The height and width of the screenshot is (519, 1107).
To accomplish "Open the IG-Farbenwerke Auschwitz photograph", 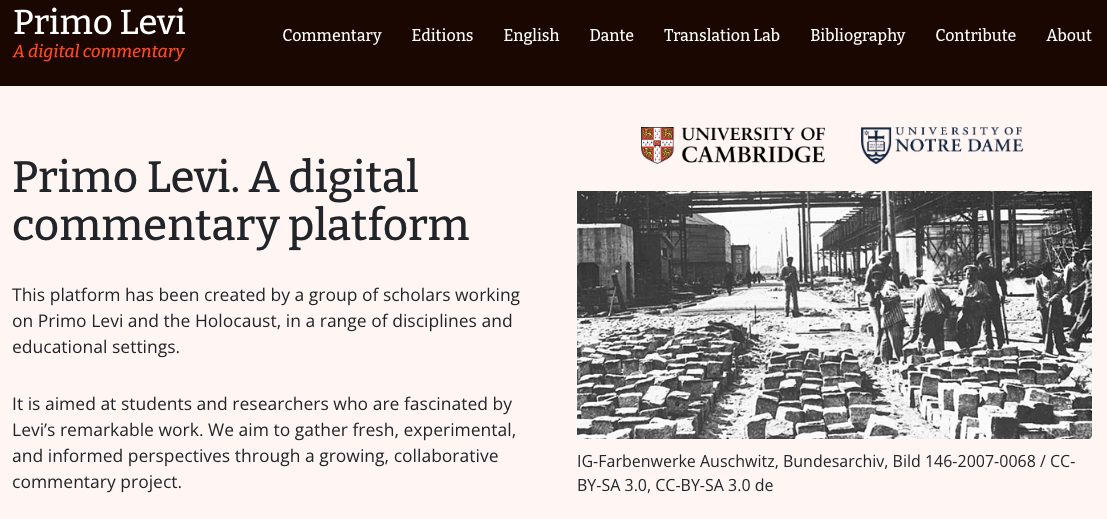I will click(834, 314).
